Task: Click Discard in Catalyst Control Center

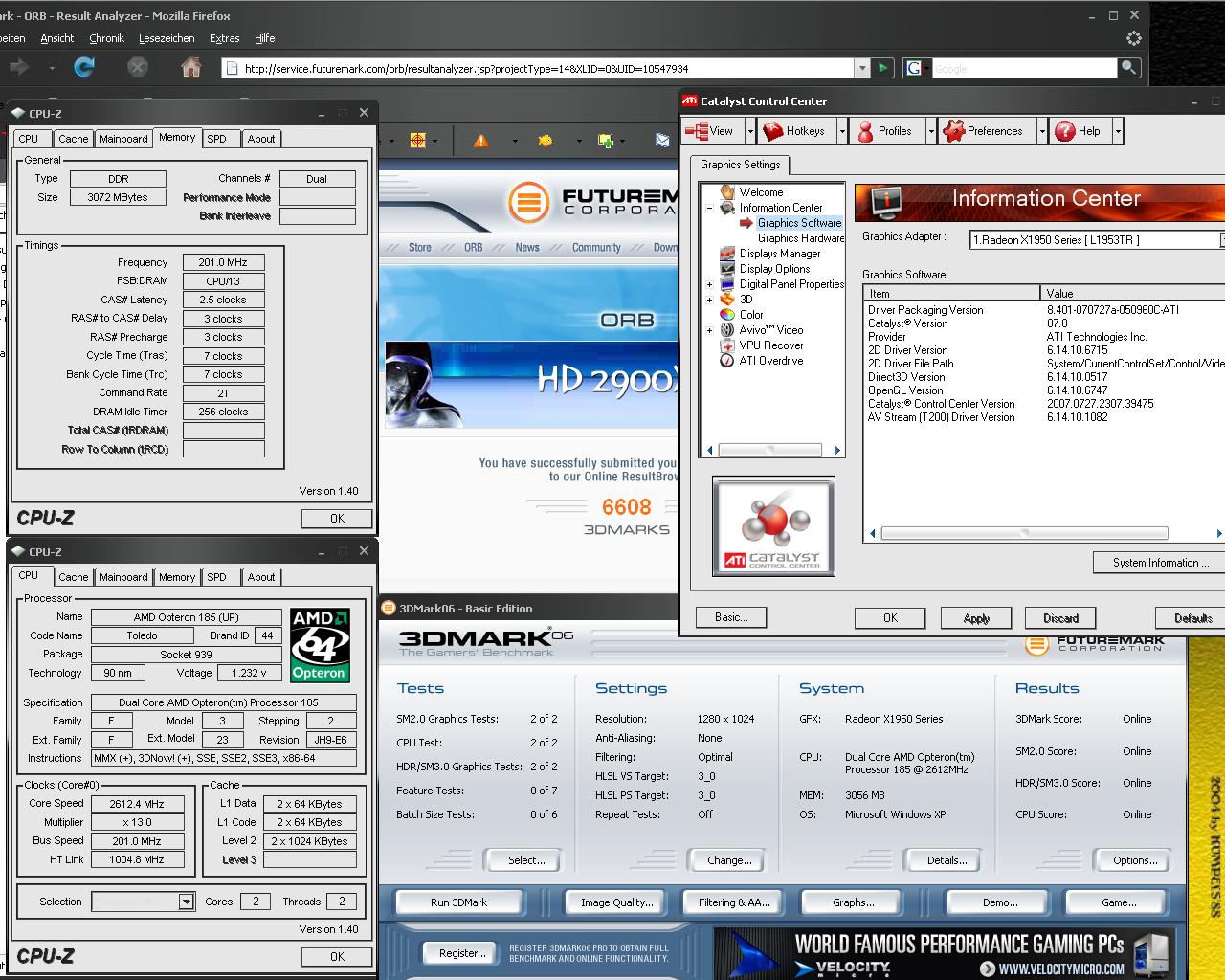Action: pyautogui.click(x=1060, y=618)
